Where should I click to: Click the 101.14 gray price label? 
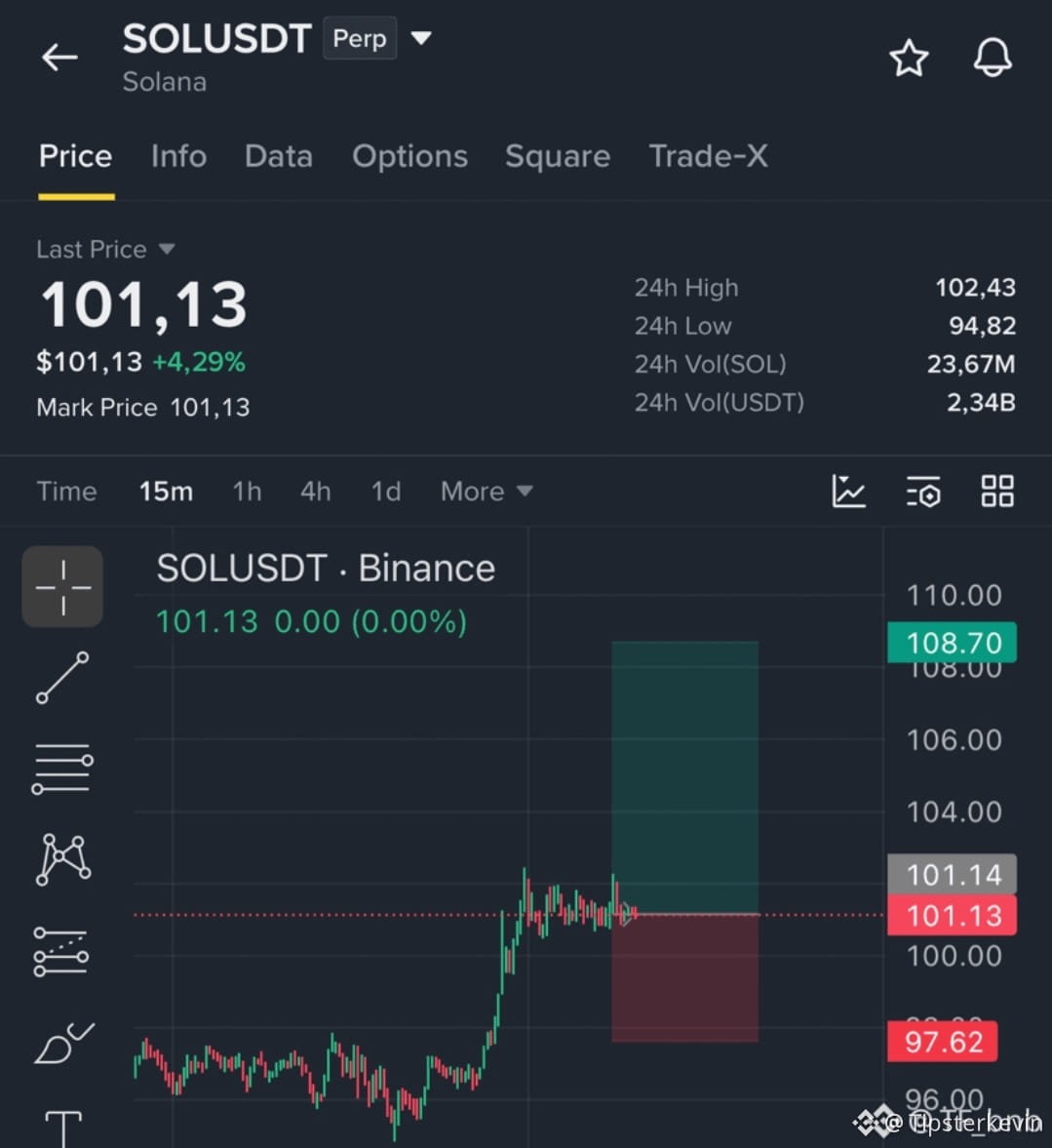pyautogui.click(x=952, y=874)
